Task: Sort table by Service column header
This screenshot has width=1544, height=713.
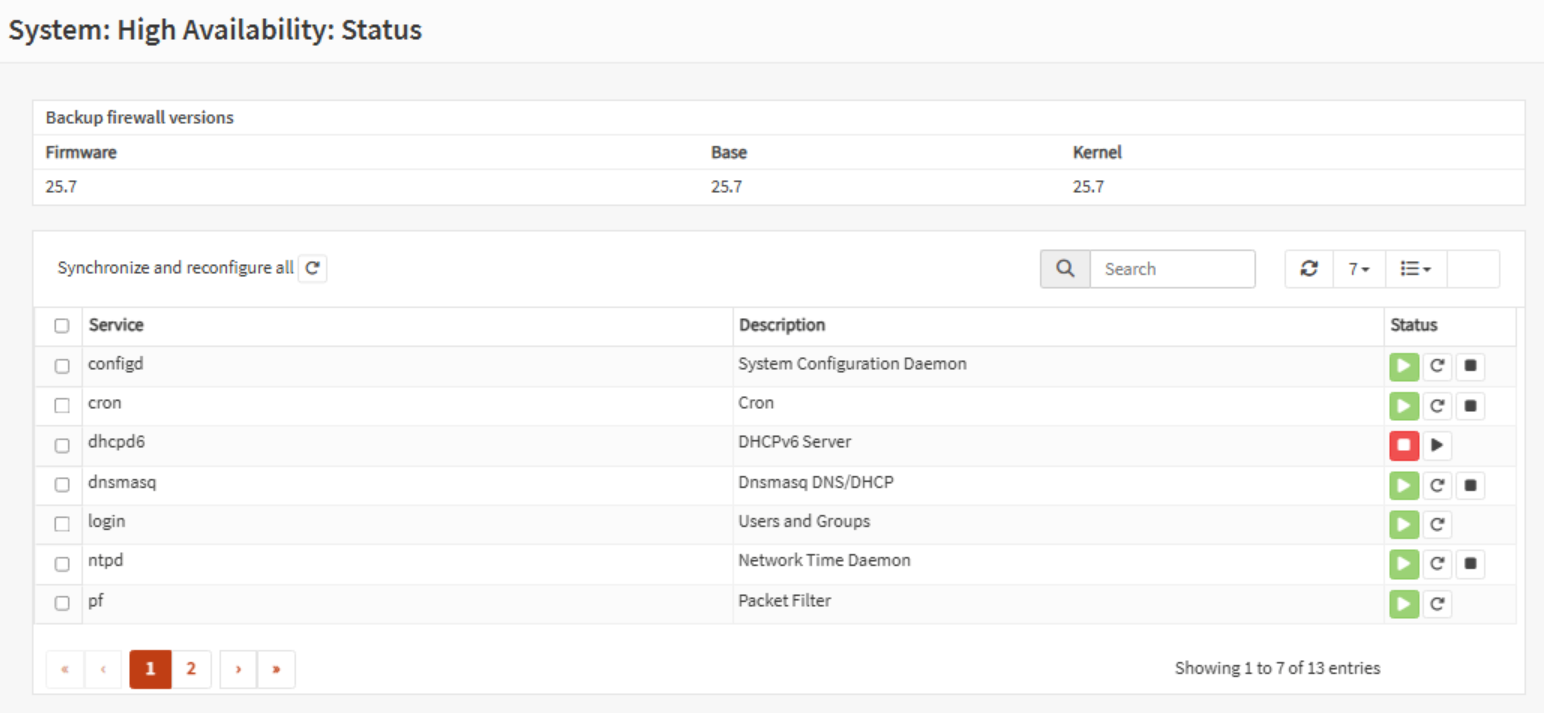Action: pyautogui.click(x=116, y=325)
